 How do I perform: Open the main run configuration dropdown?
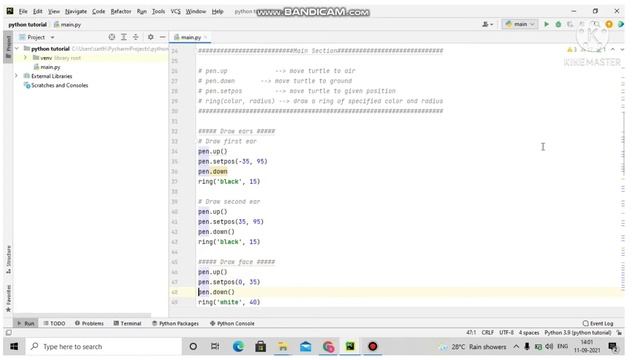(x=520, y=24)
